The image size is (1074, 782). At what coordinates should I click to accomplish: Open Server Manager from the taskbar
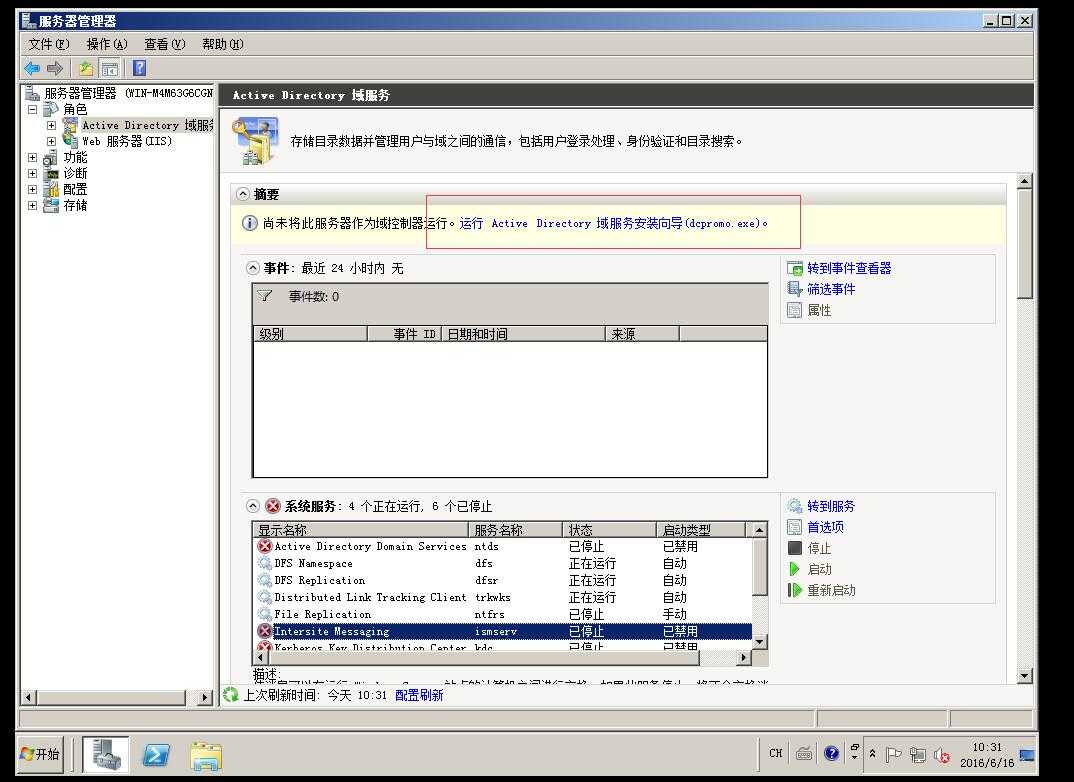(106, 755)
